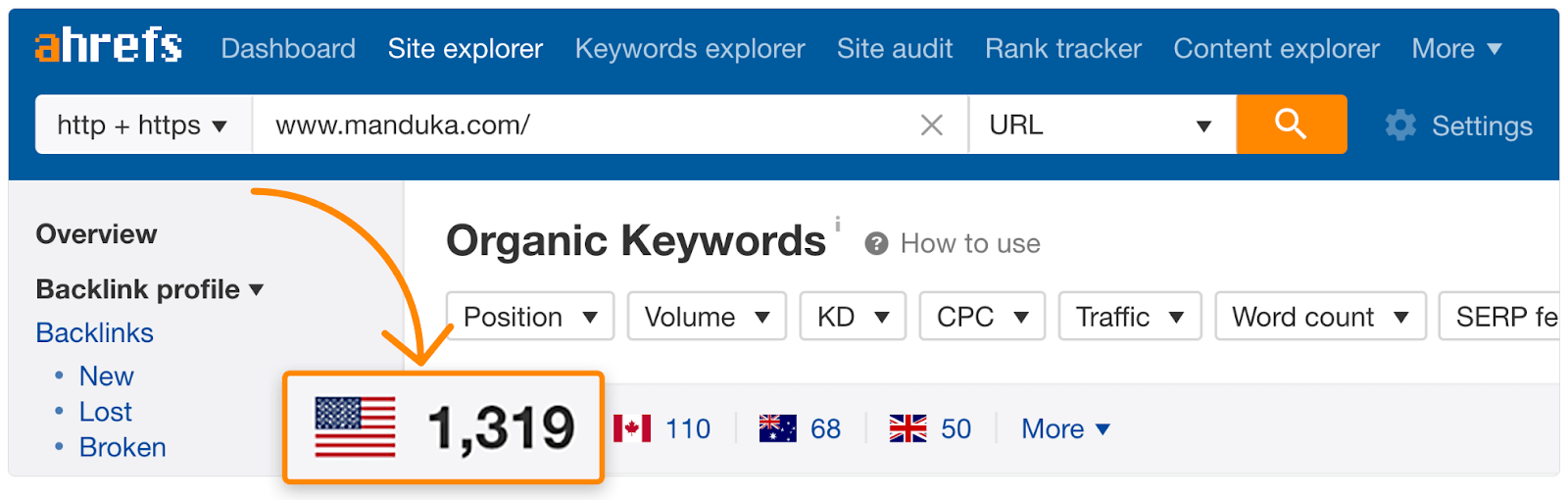The image size is (1568, 500).
Task: Click the Ahrefs logo
Action: tap(108, 46)
